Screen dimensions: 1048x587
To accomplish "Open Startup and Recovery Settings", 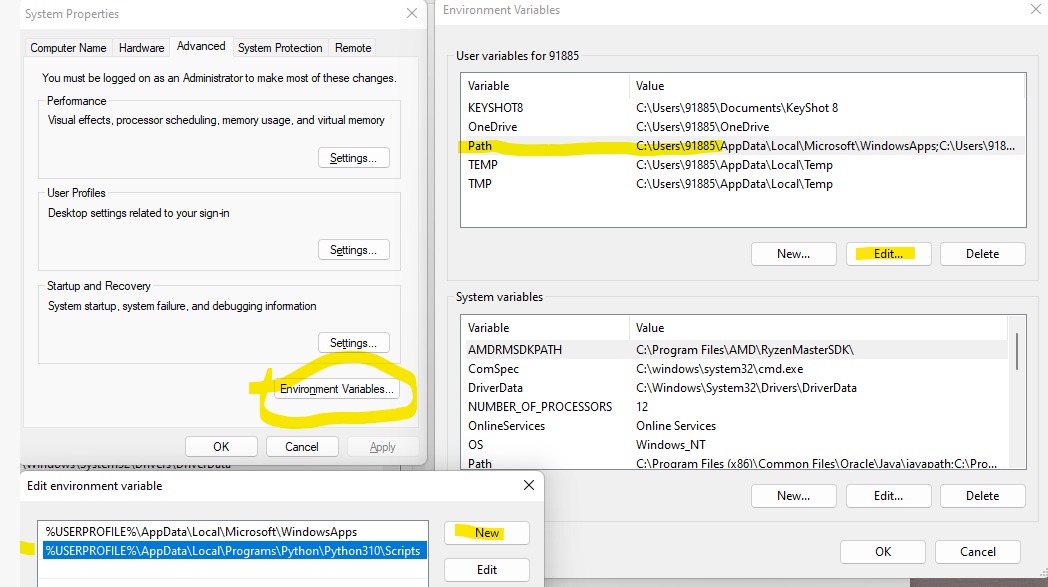I will pyautogui.click(x=353, y=342).
